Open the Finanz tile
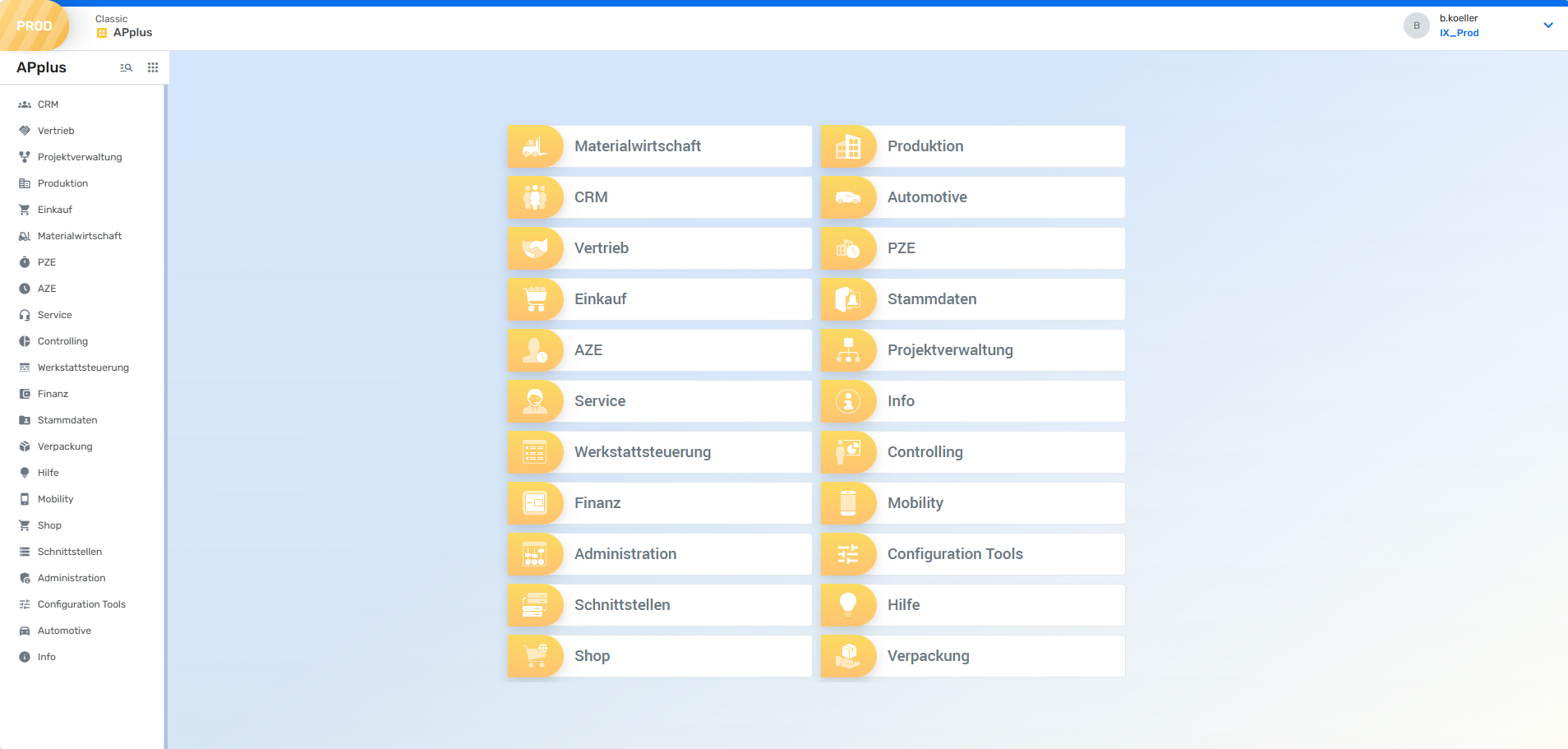1568x749 pixels. click(660, 503)
